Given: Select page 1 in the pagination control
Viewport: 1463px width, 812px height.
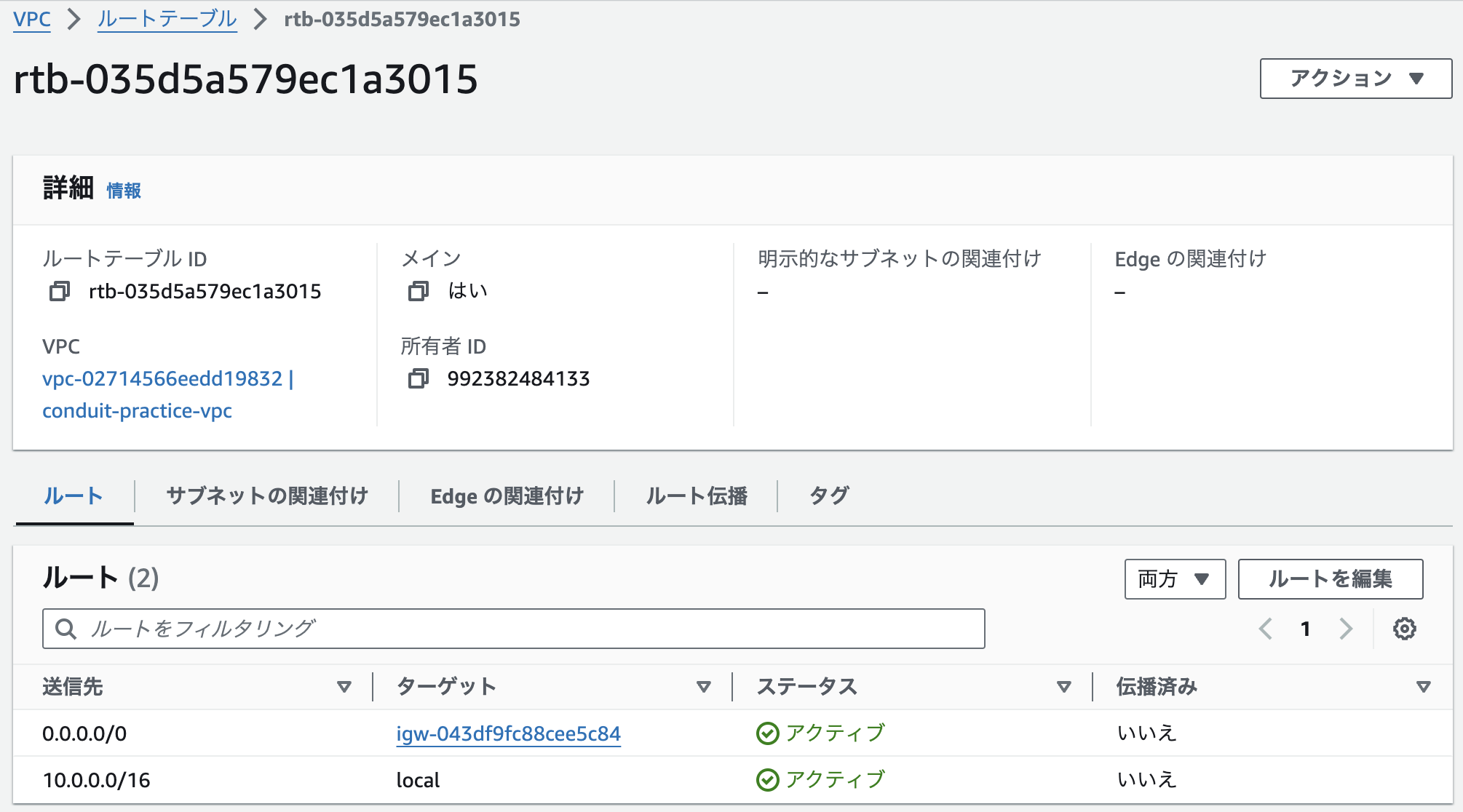Looking at the screenshot, I should 1305,628.
